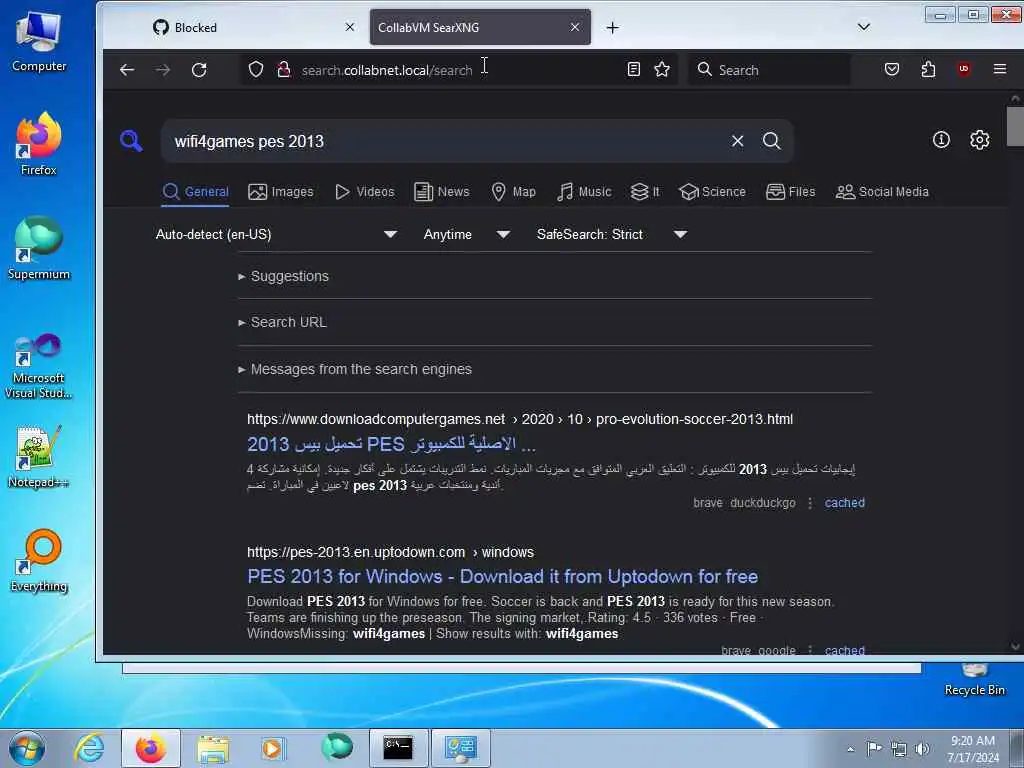Select the It search category
Screen dimensions: 1024x768
point(645,191)
